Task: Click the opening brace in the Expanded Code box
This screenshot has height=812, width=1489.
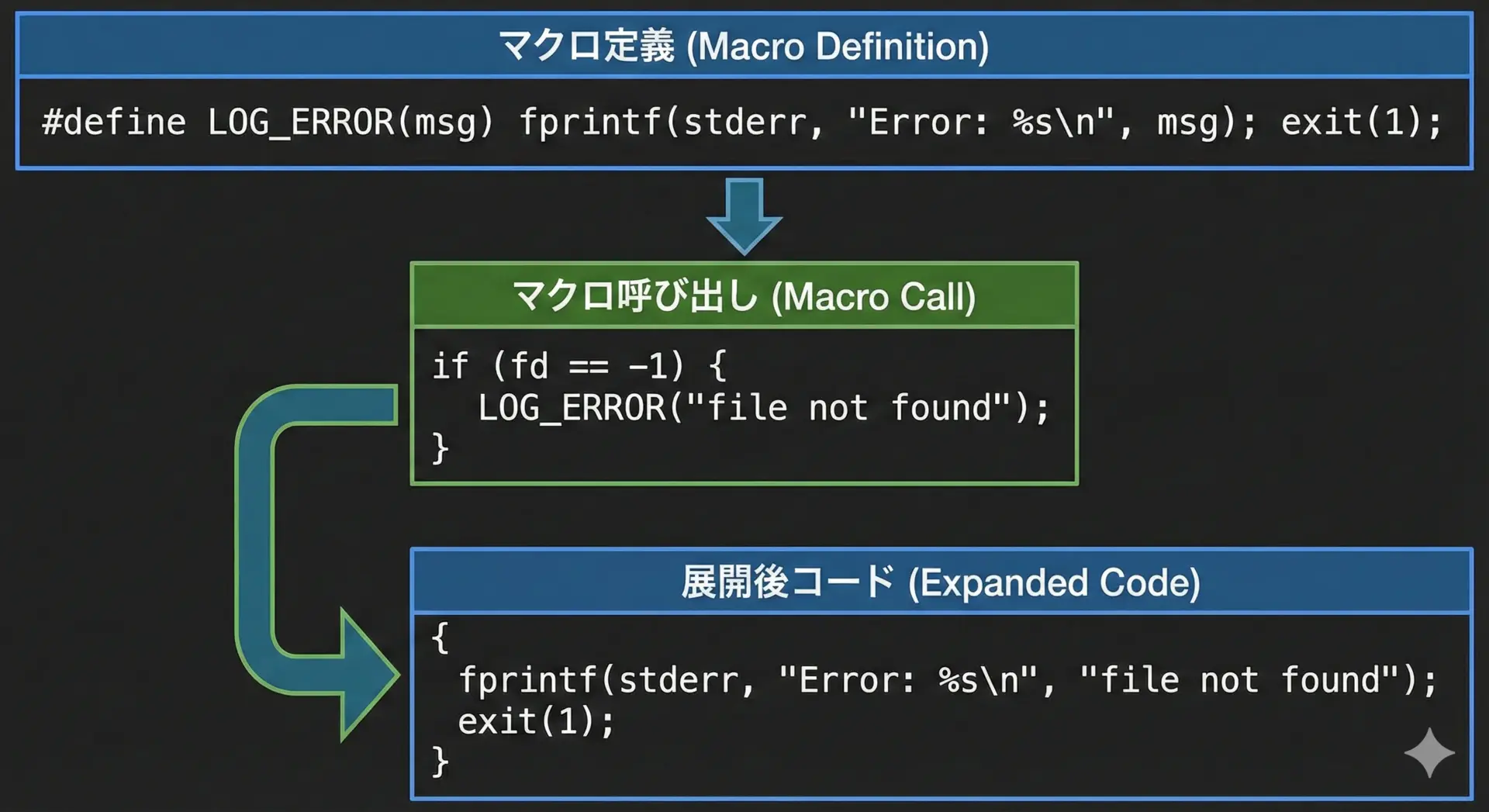Action: click(x=440, y=638)
